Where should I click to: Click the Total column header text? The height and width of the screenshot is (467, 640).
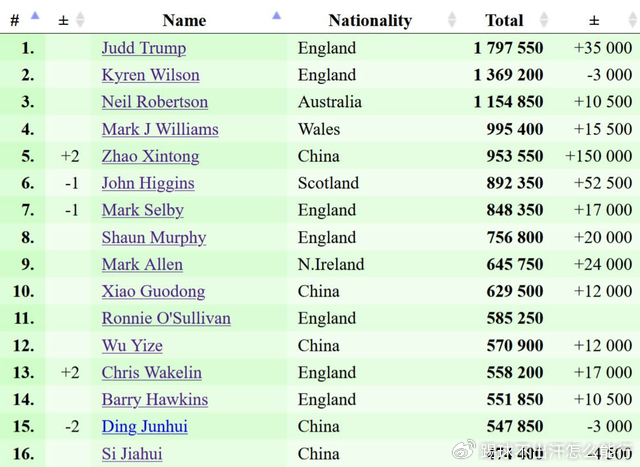504,20
